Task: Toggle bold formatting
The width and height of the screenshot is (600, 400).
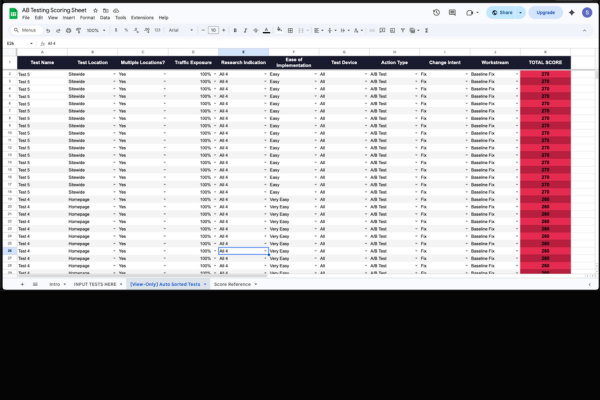Action: (x=235, y=30)
